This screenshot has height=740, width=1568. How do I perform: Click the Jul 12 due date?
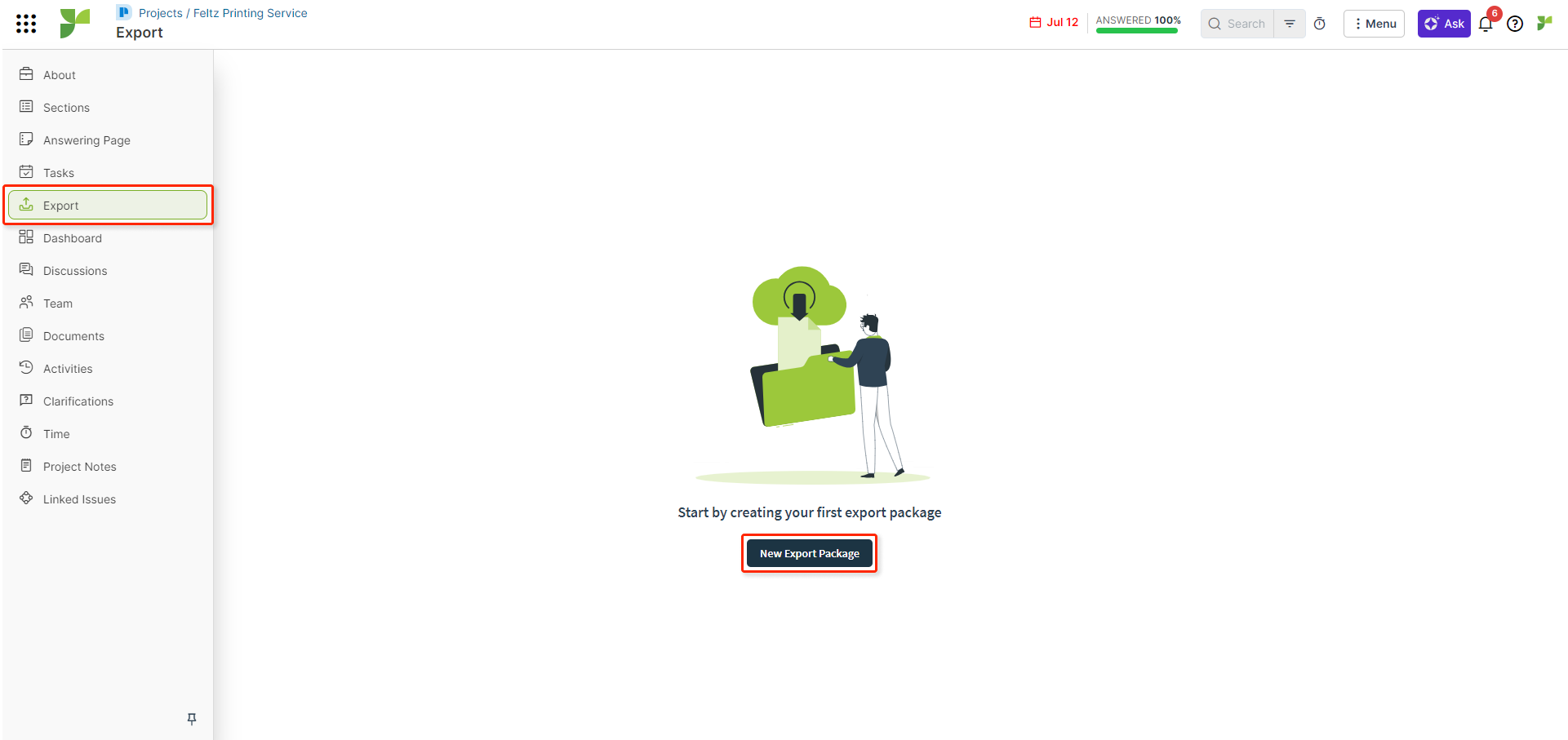pyautogui.click(x=1054, y=22)
